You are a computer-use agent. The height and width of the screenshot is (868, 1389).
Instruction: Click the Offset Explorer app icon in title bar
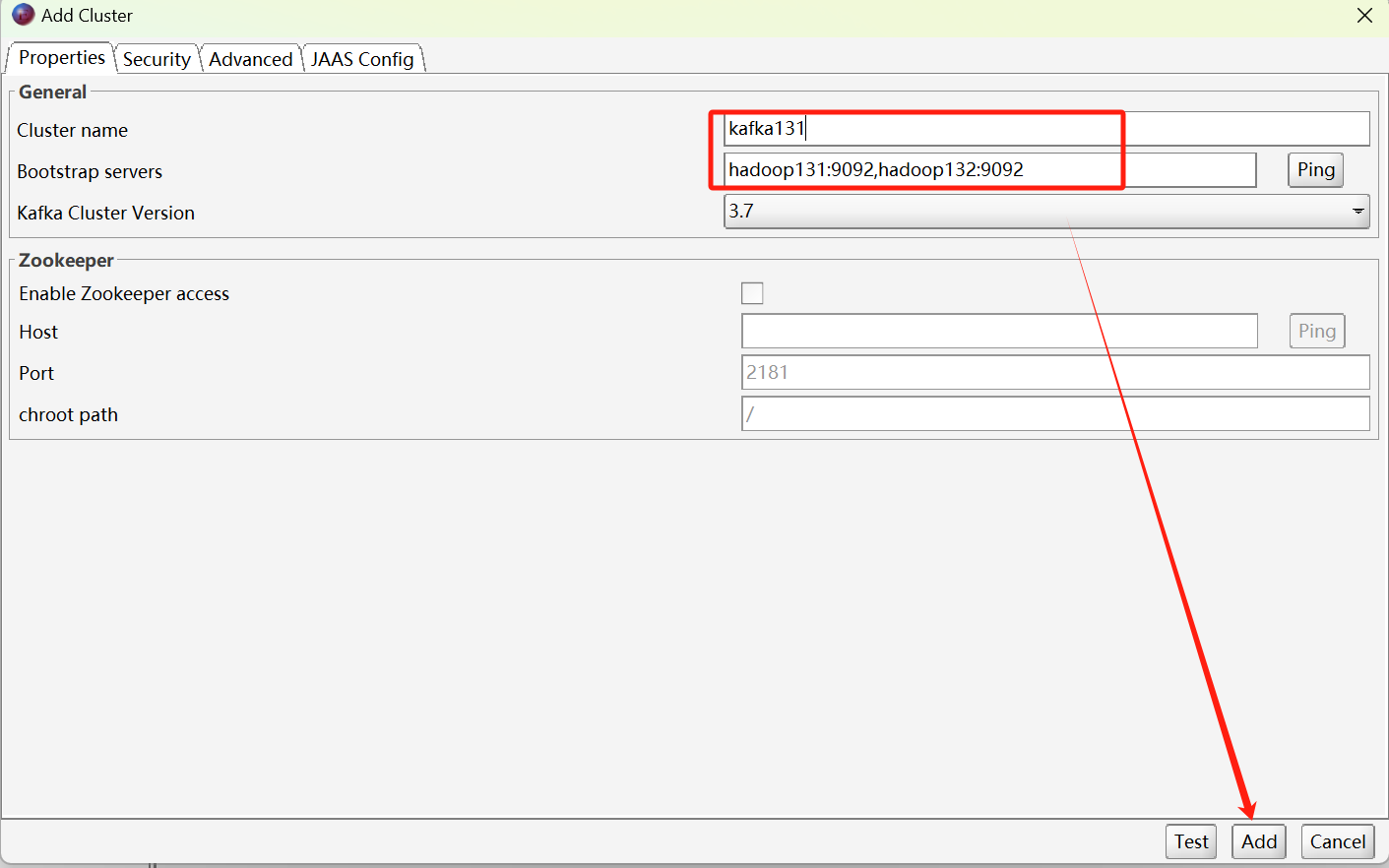[x=24, y=15]
